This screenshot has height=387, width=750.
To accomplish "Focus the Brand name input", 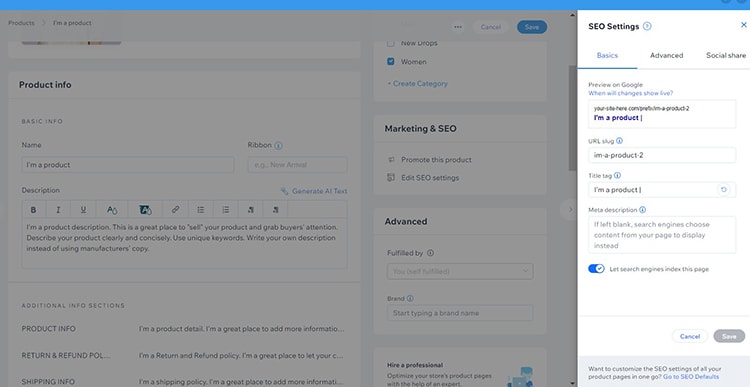I will point(460,313).
